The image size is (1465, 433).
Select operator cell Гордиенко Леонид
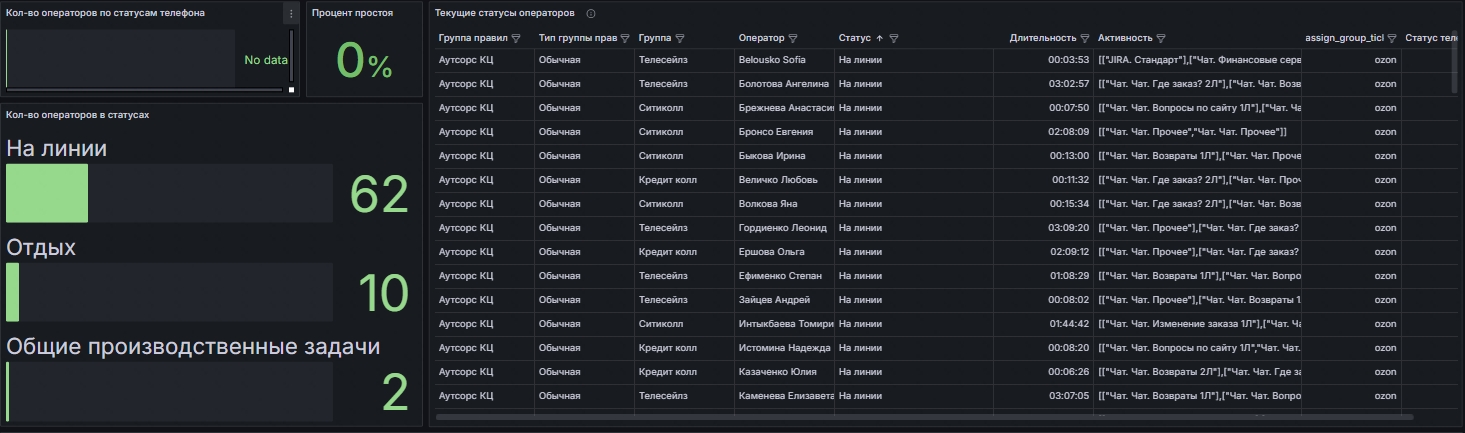[x=784, y=228]
